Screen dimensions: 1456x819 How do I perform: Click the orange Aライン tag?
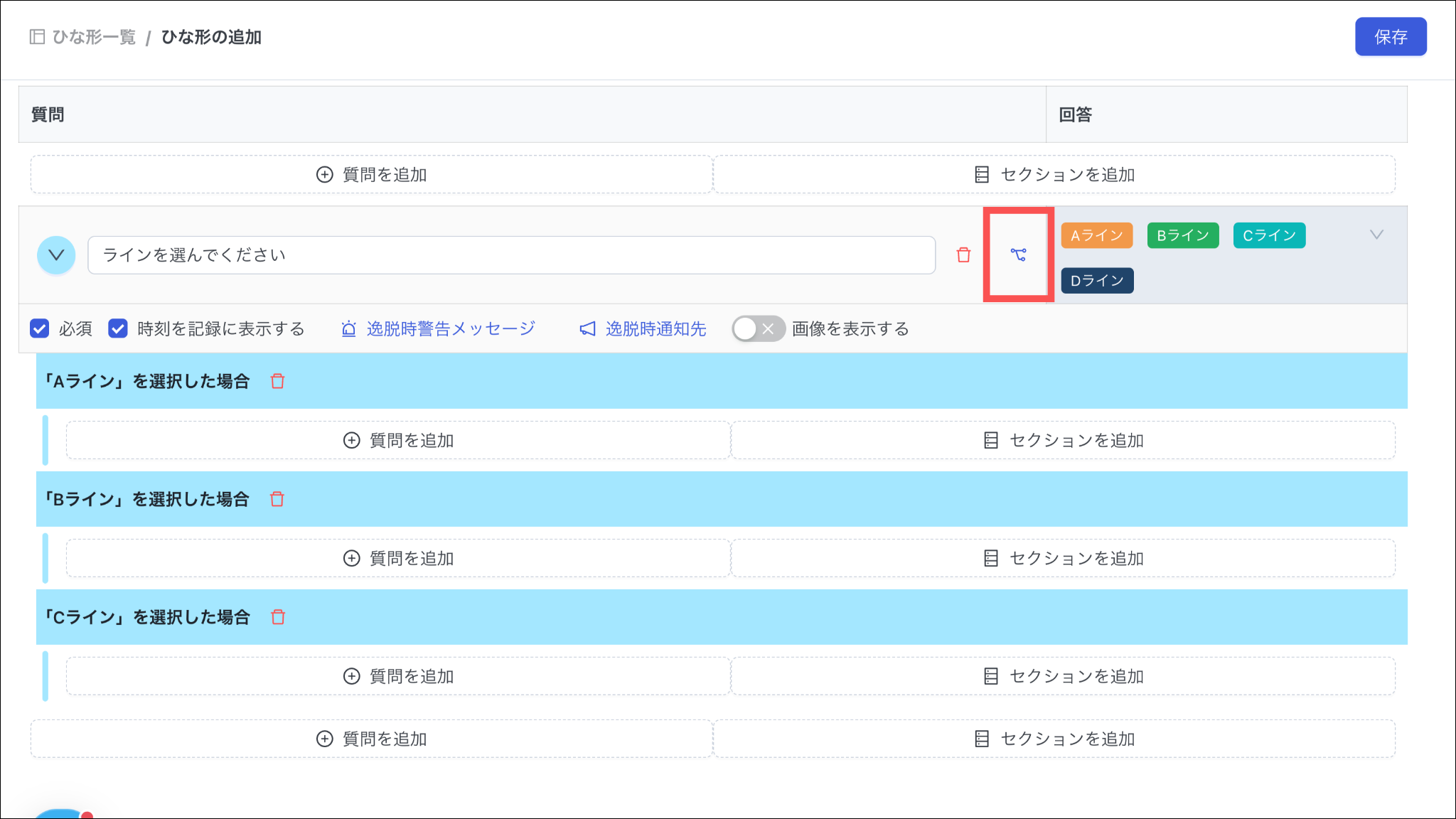(1096, 235)
